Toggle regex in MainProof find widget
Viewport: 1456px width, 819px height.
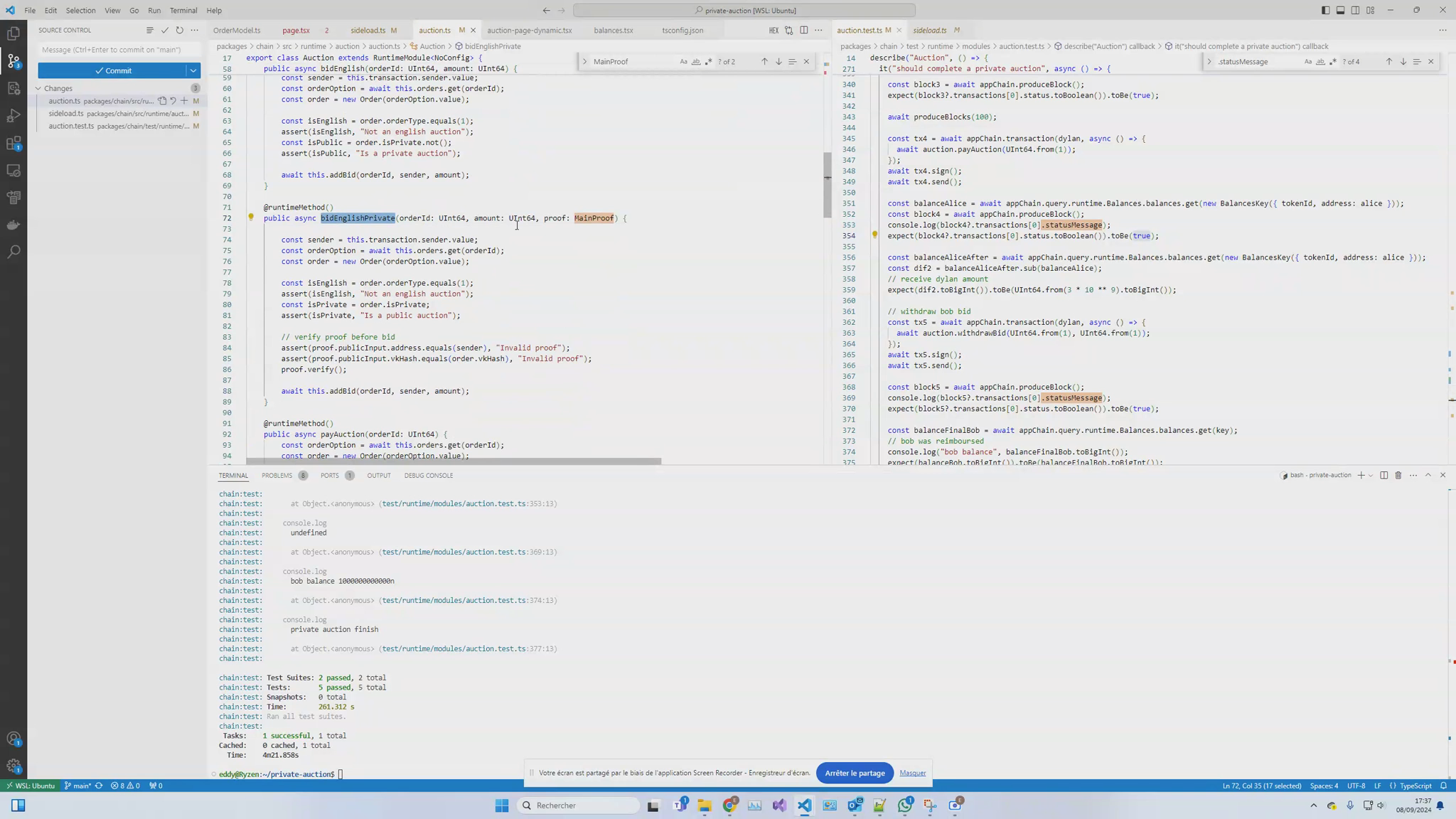tap(708, 62)
